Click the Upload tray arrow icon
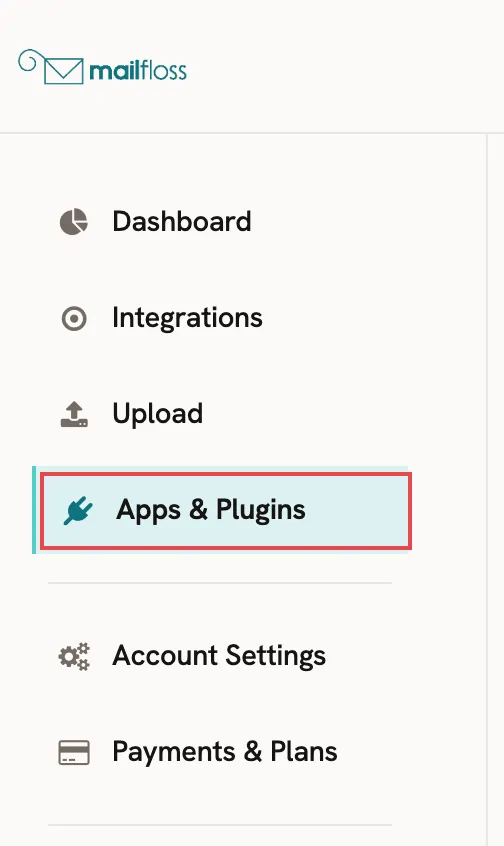This screenshot has height=846, width=504. tap(74, 414)
